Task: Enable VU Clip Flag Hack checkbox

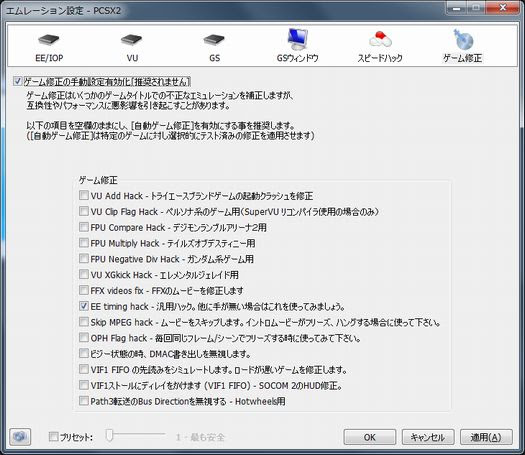Action: [83, 211]
